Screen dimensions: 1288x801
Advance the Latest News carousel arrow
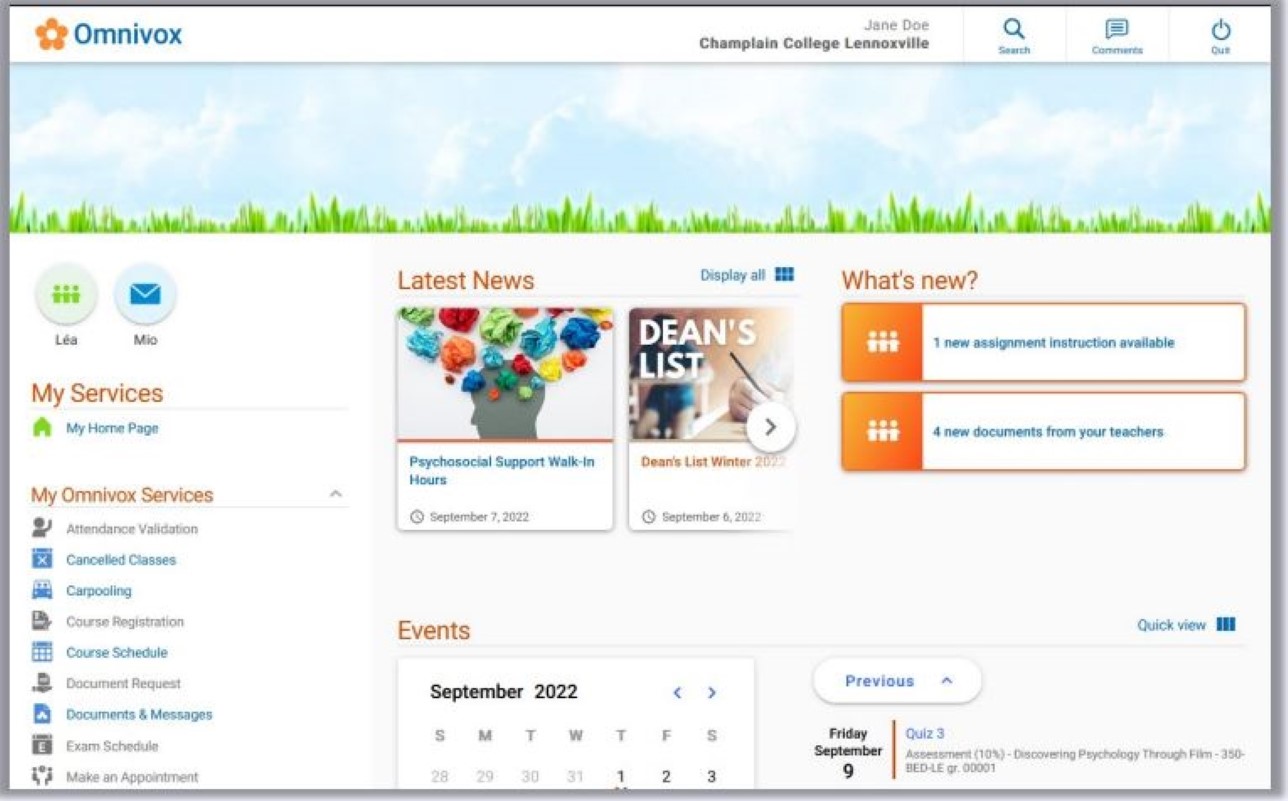pyautogui.click(x=770, y=427)
